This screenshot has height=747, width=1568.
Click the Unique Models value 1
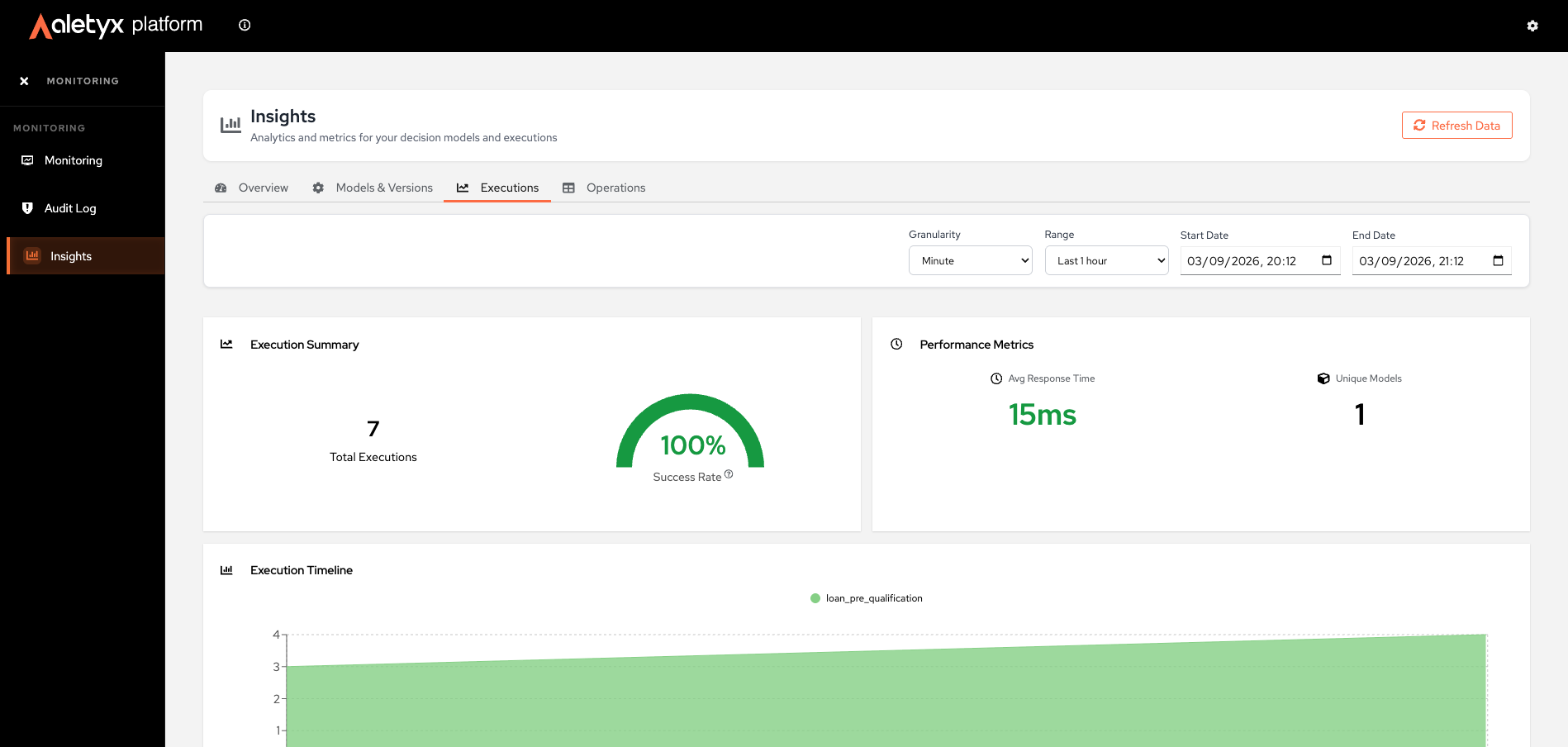coord(1360,414)
